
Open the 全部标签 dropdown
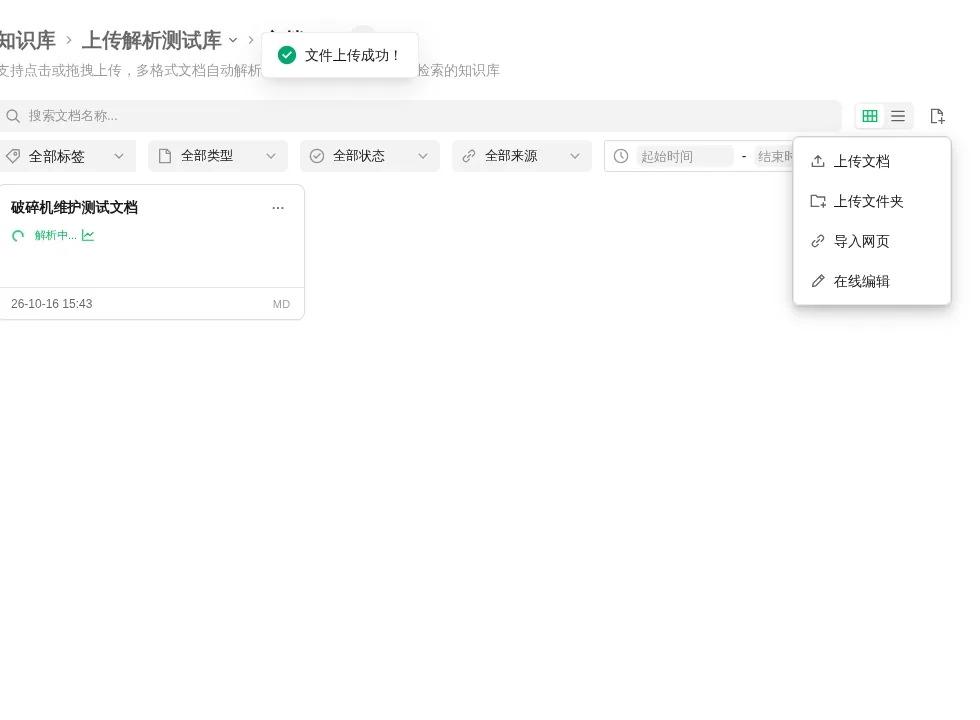point(66,156)
